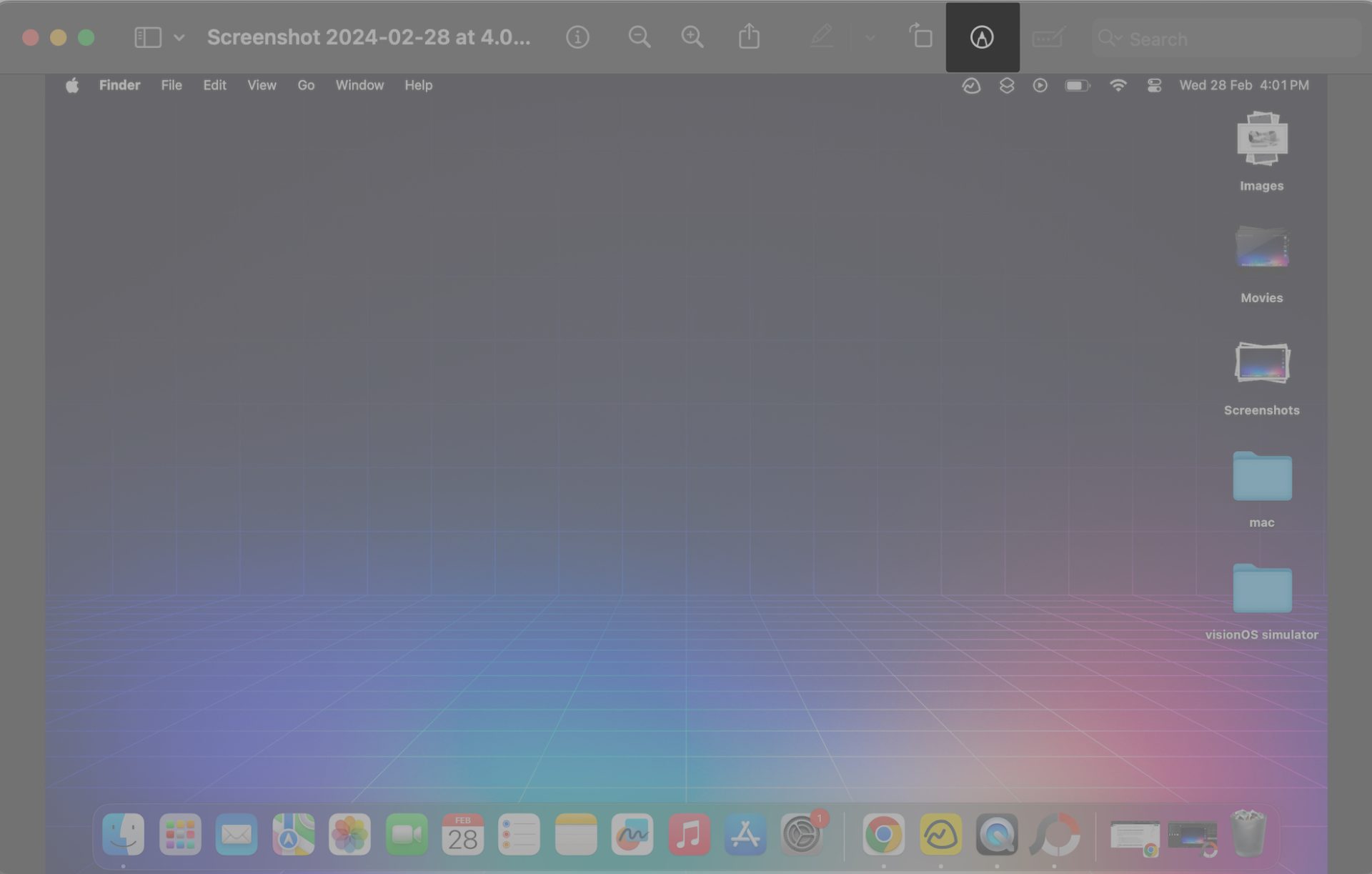This screenshot has width=1372, height=874.
Task: Select the redact markup tool
Action: pyautogui.click(x=1048, y=38)
